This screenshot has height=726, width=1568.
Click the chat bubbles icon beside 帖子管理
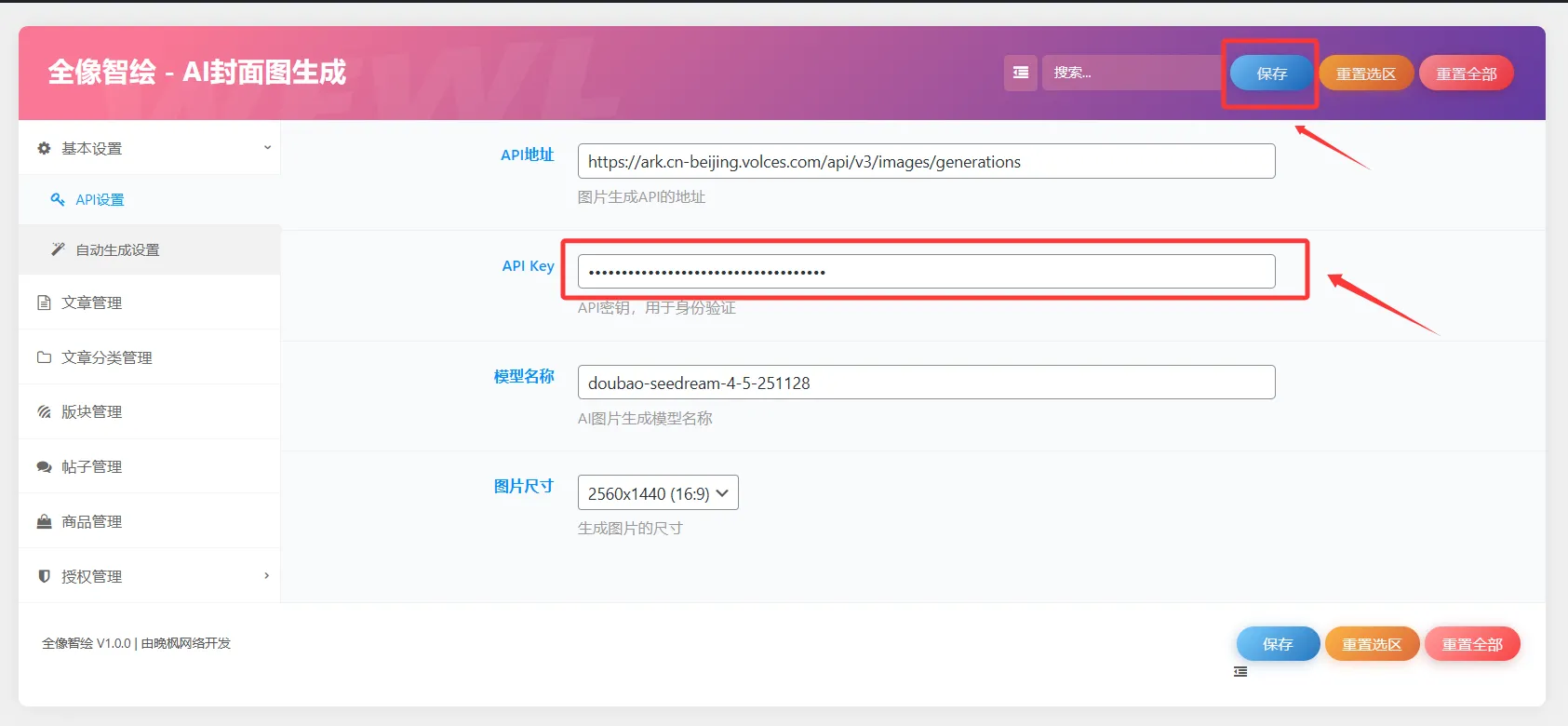tap(44, 466)
